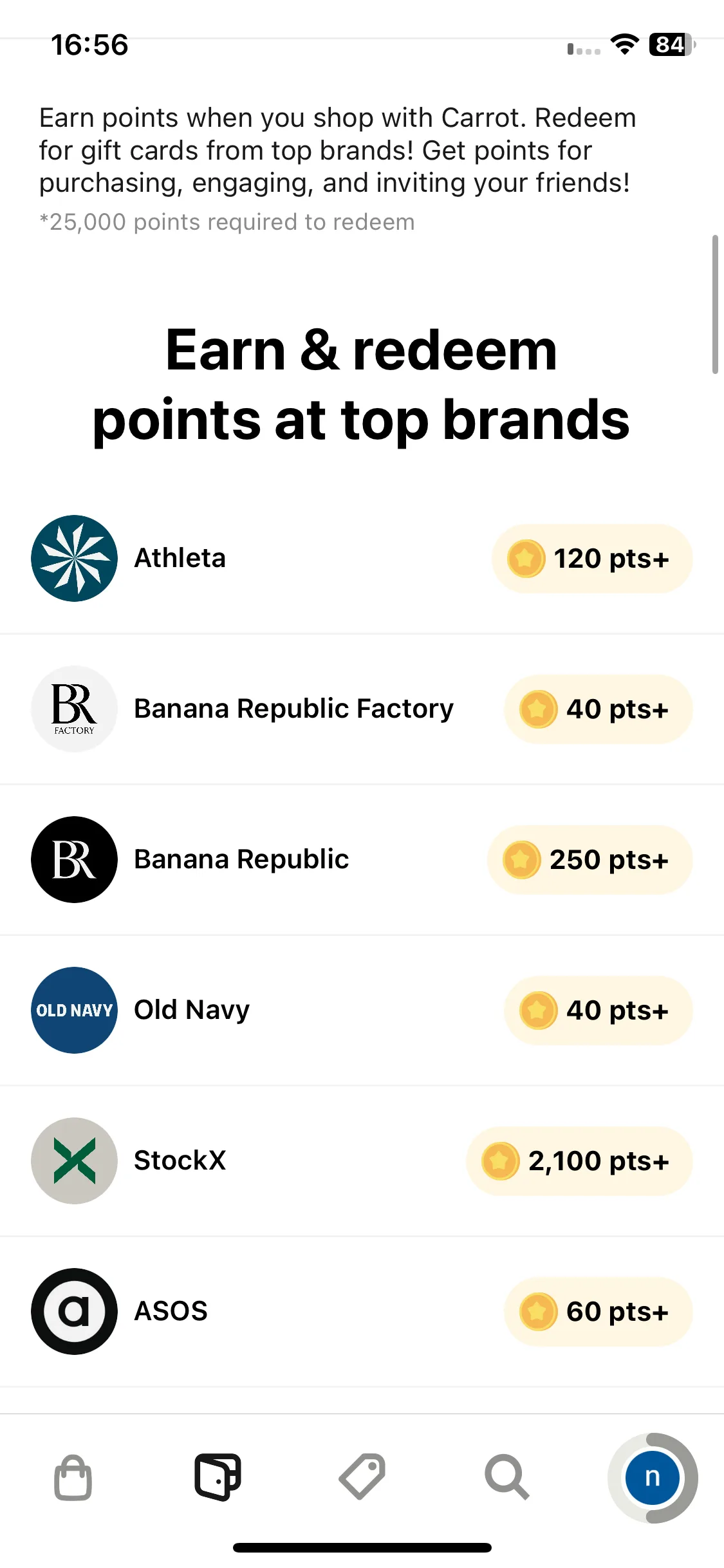Select the 60 pts+ ASOS badge
Viewport: 724px width, 1568px height.
[x=599, y=1311]
